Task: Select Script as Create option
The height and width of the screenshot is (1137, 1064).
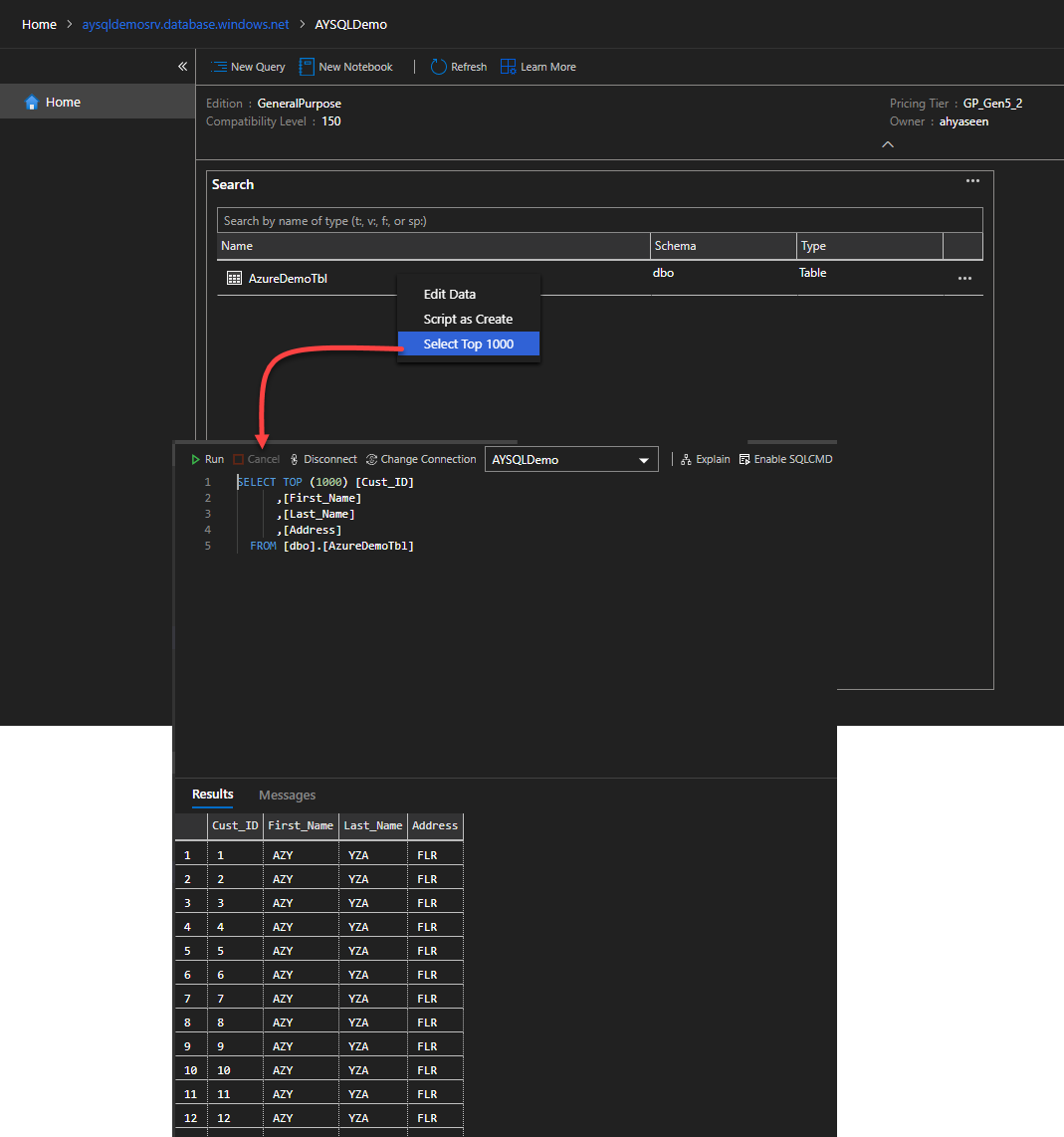Action: click(468, 319)
